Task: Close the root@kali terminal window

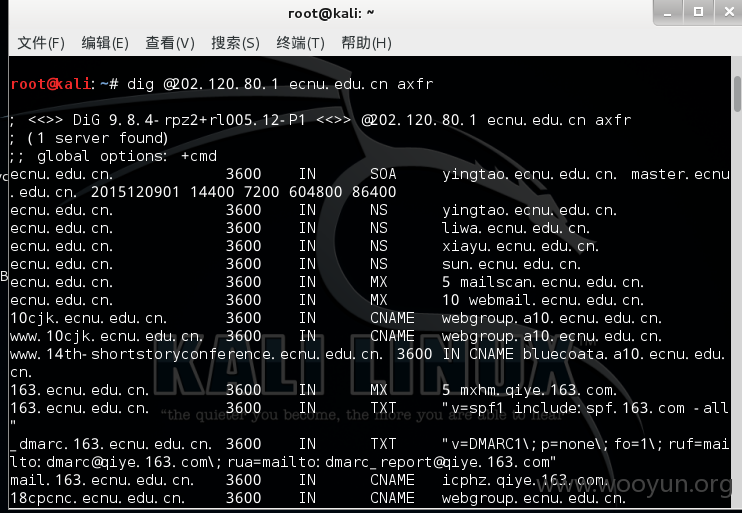Action: 729,12
